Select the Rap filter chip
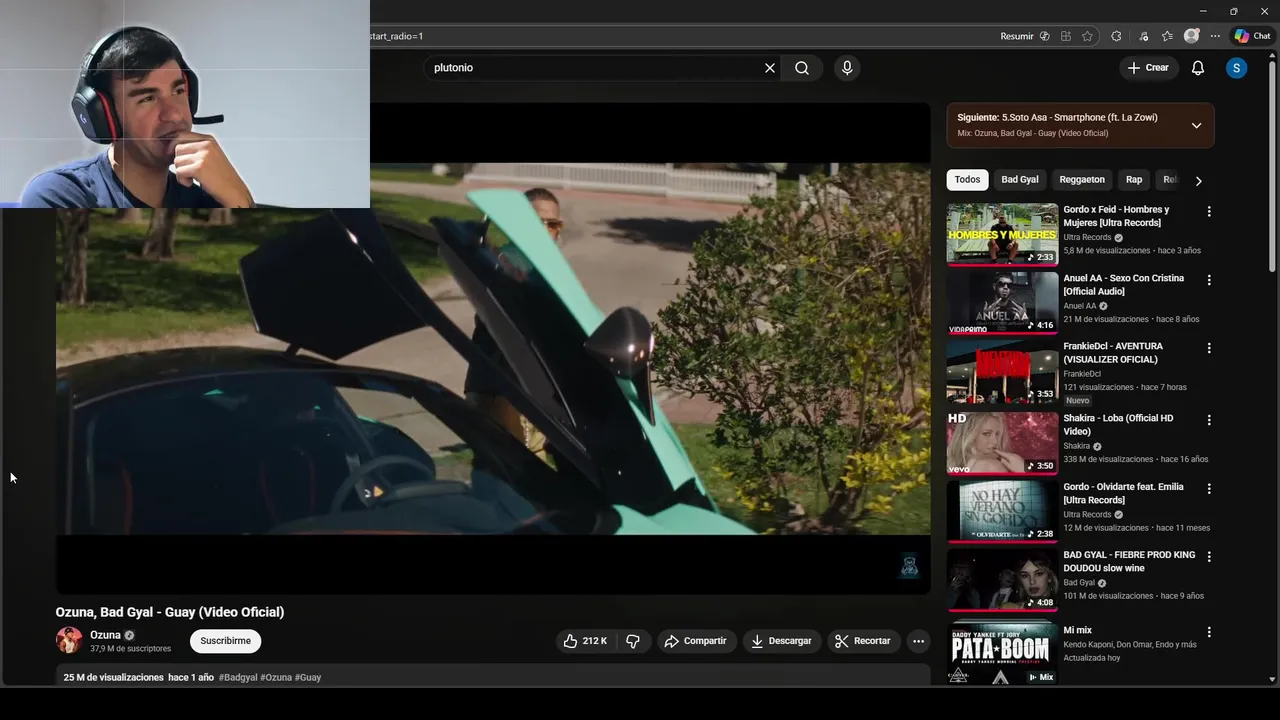This screenshot has height=720, width=1280. click(x=1134, y=180)
